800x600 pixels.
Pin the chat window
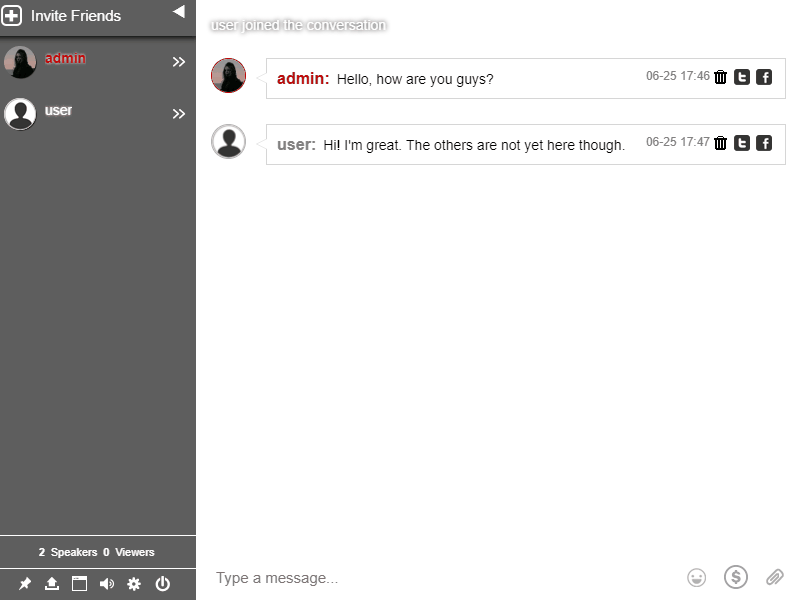click(x=25, y=584)
